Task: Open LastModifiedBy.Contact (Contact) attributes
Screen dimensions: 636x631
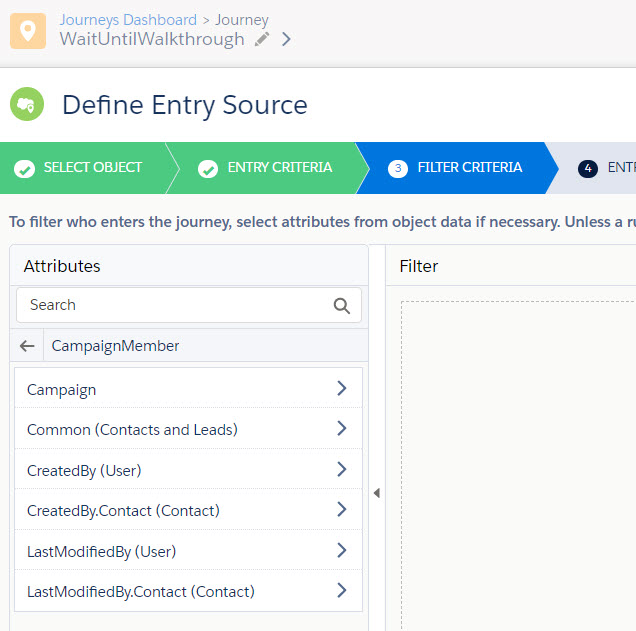Action: (341, 591)
